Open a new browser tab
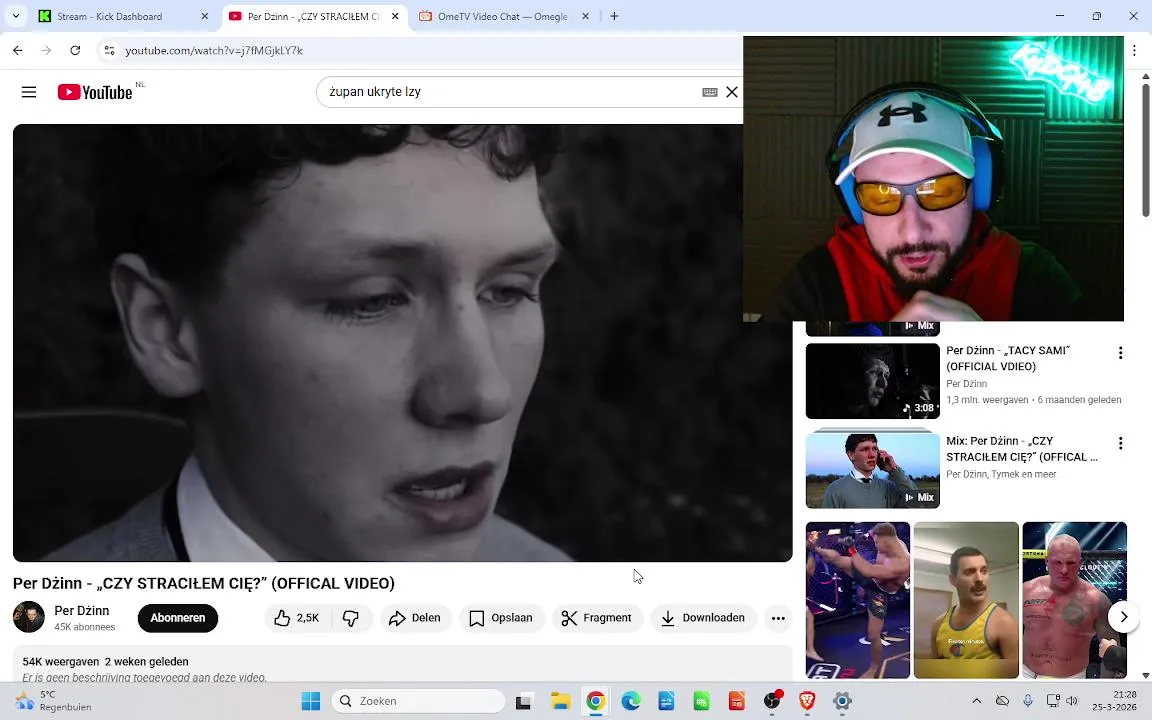 click(x=614, y=16)
